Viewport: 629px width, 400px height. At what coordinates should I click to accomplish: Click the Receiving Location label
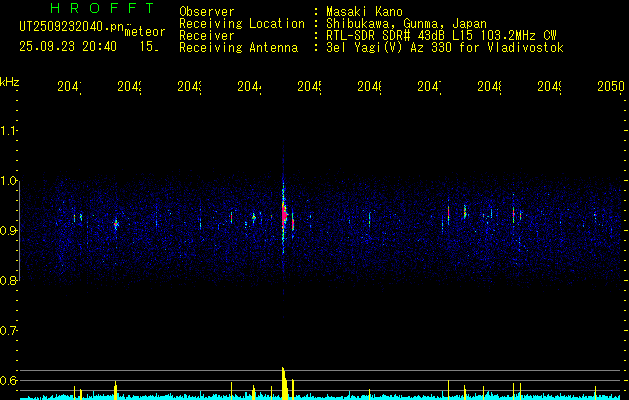pyautogui.click(x=242, y=24)
